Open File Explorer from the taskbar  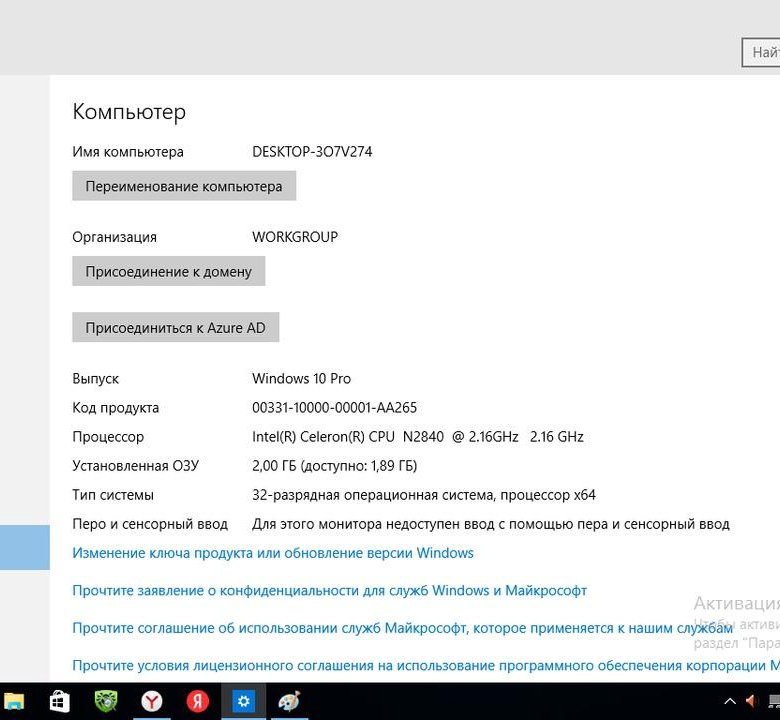[x=14, y=701]
